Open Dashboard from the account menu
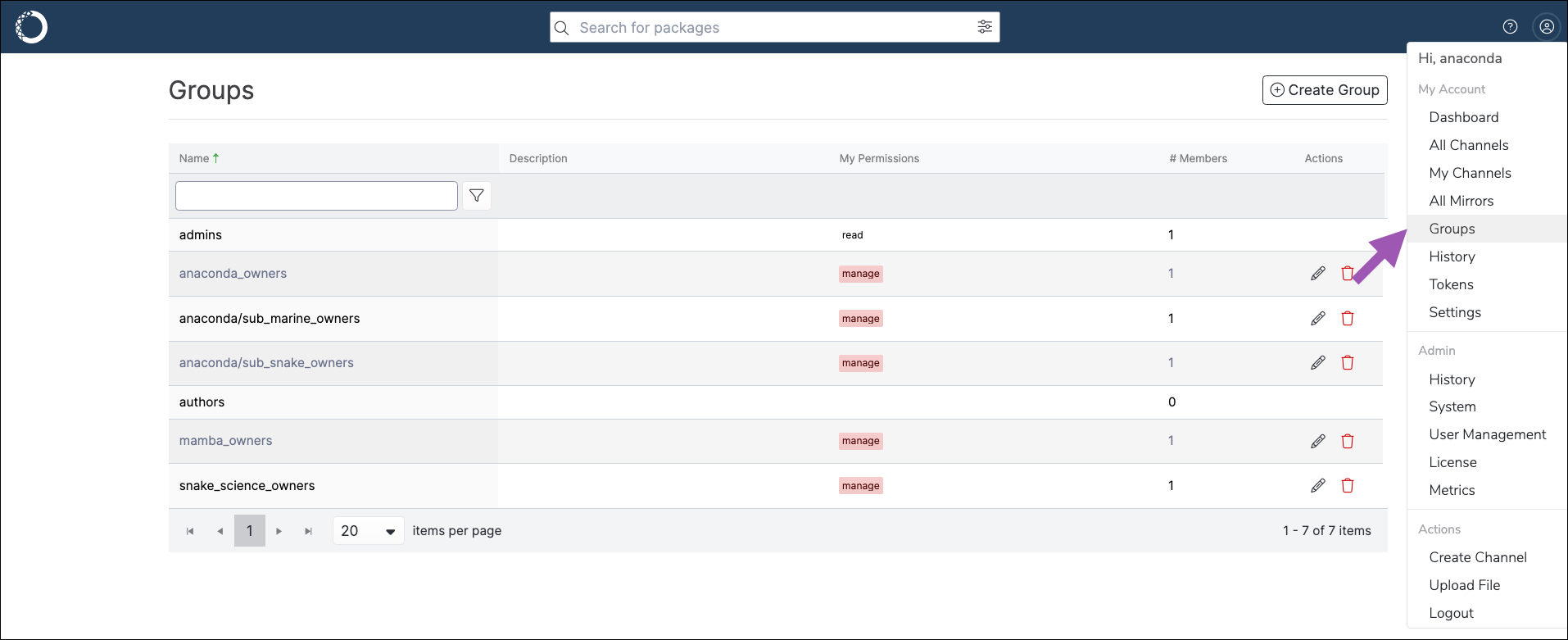 (x=1464, y=117)
